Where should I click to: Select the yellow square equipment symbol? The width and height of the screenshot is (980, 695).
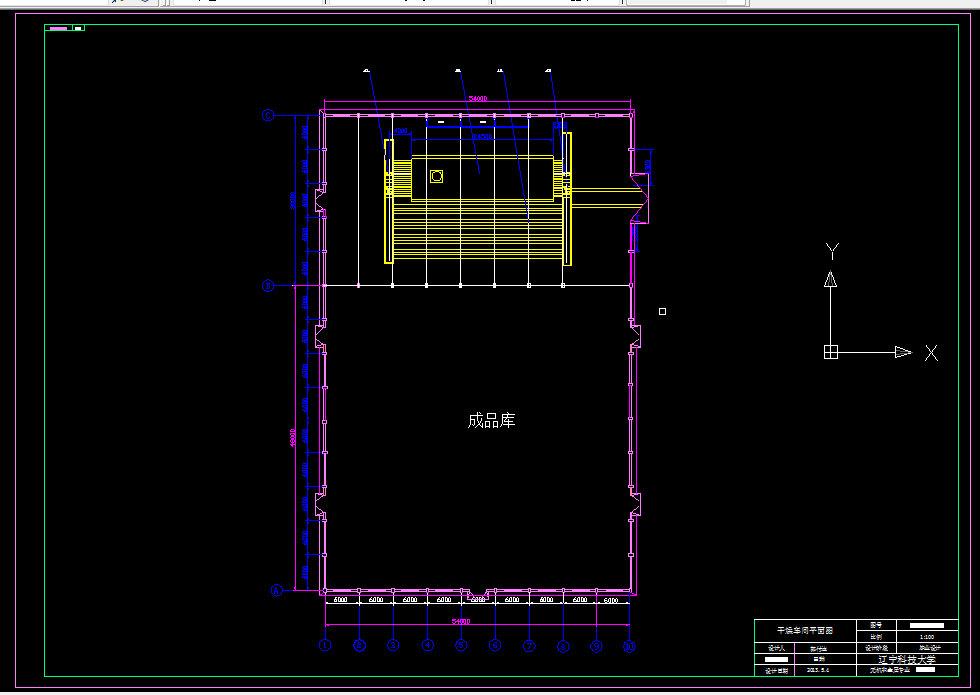click(x=437, y=177)
